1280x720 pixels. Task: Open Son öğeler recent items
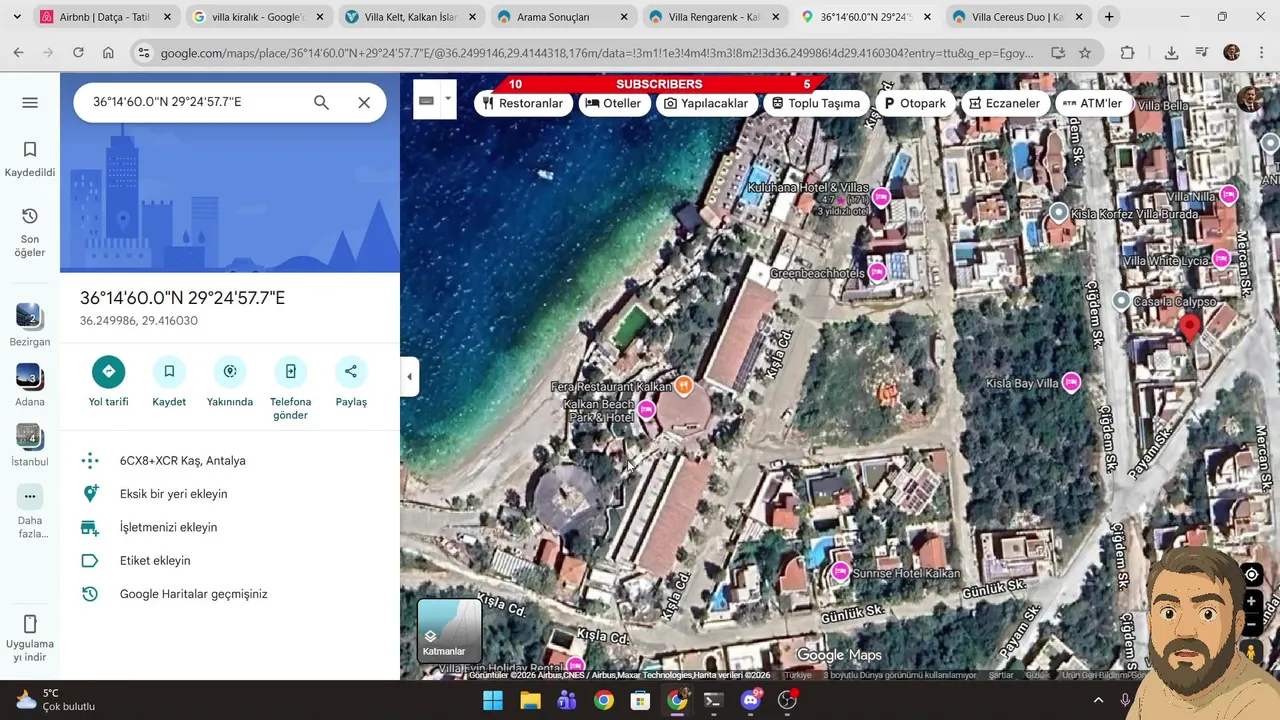coord(30,232)
